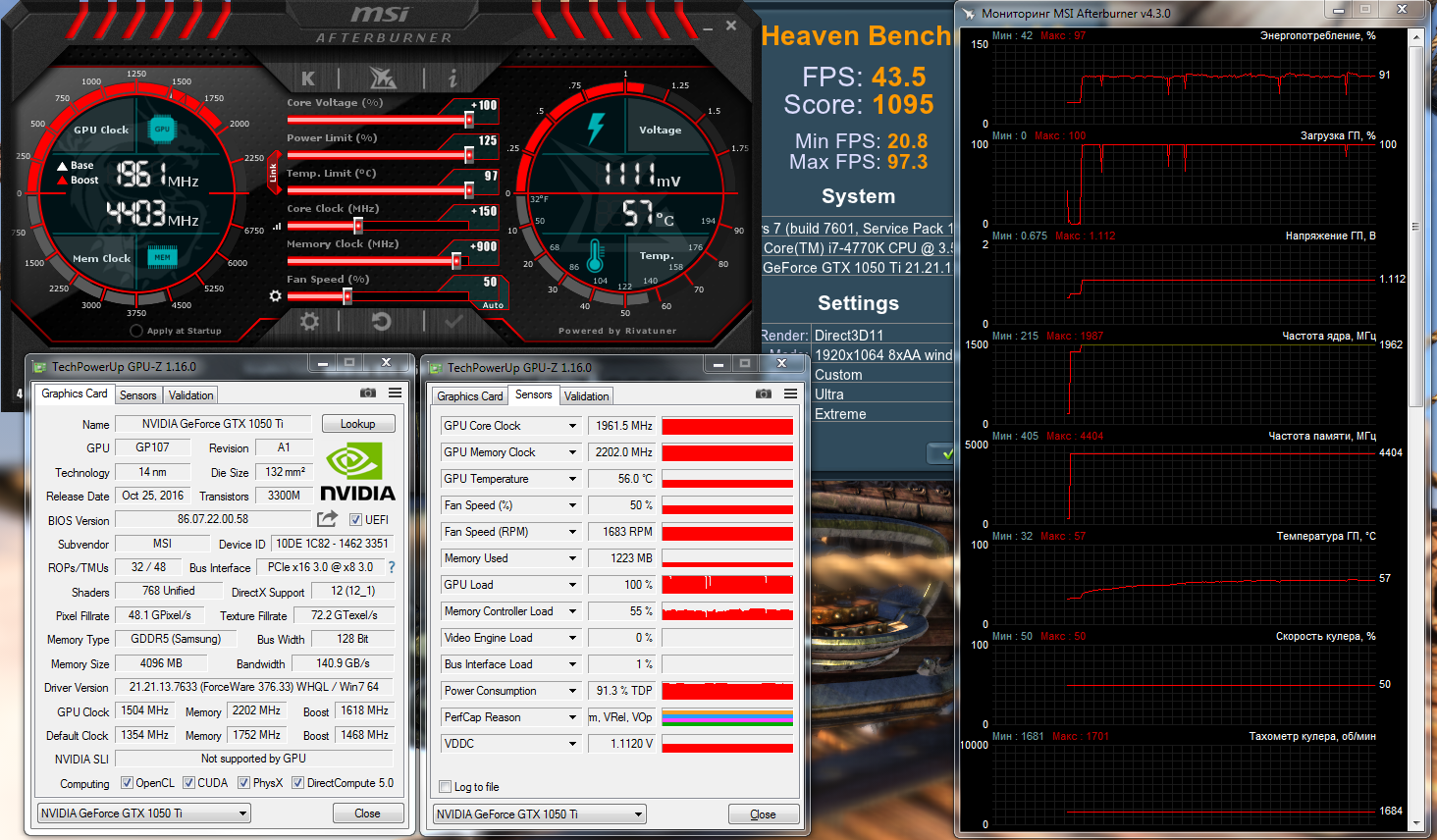1437x840 pixels.
Task: Toggle the Auto fan speed button
Action: 493,305
